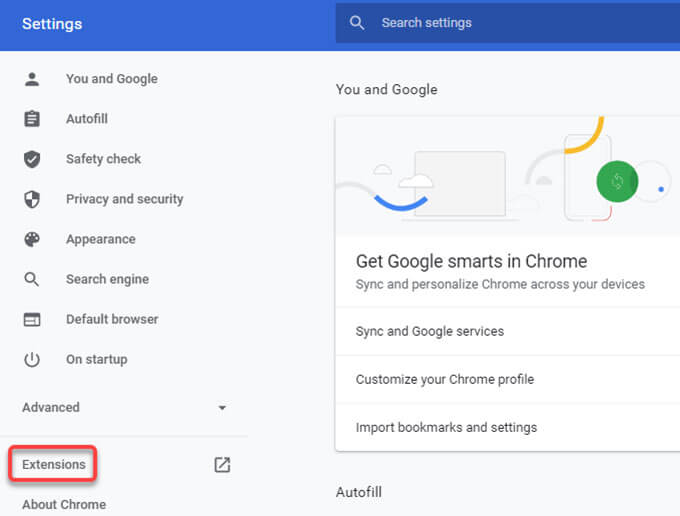Open Extensions via the external link icon

click(222, 465)
